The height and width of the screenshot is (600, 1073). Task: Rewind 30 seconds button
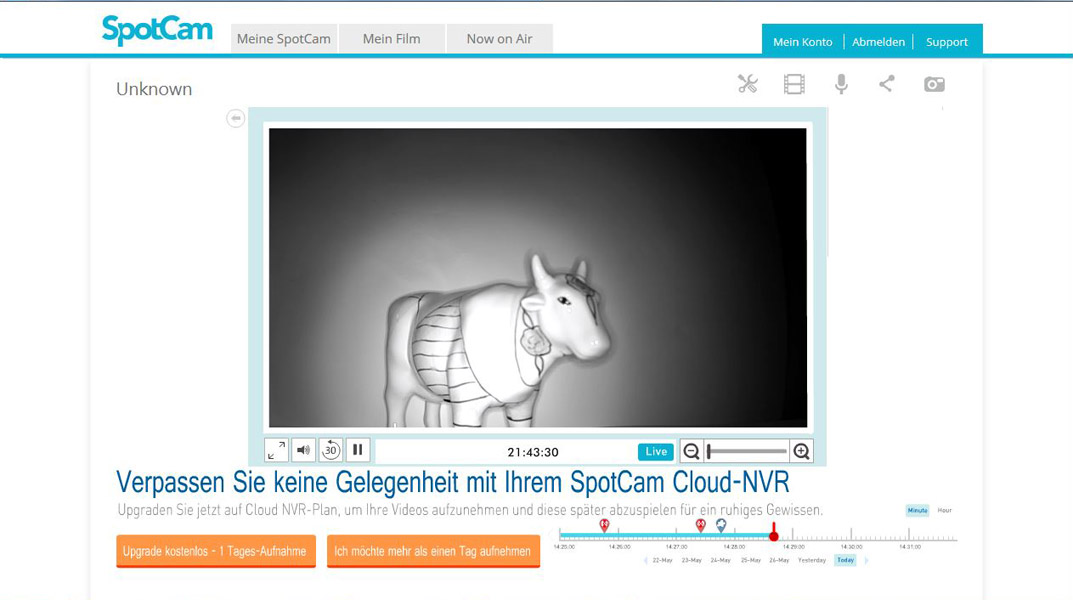pos(331,450)
